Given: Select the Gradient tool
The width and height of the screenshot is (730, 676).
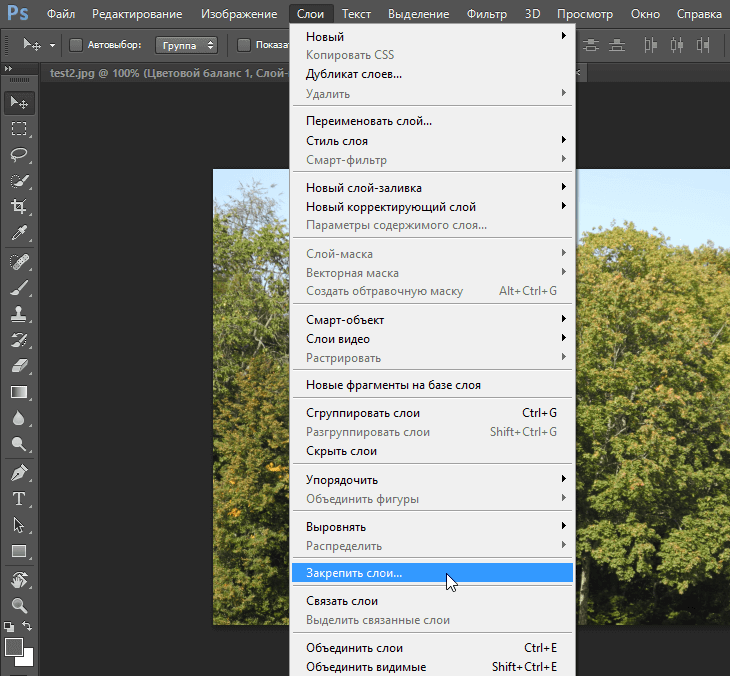Looking at the screenshot, I should [19, 392].
